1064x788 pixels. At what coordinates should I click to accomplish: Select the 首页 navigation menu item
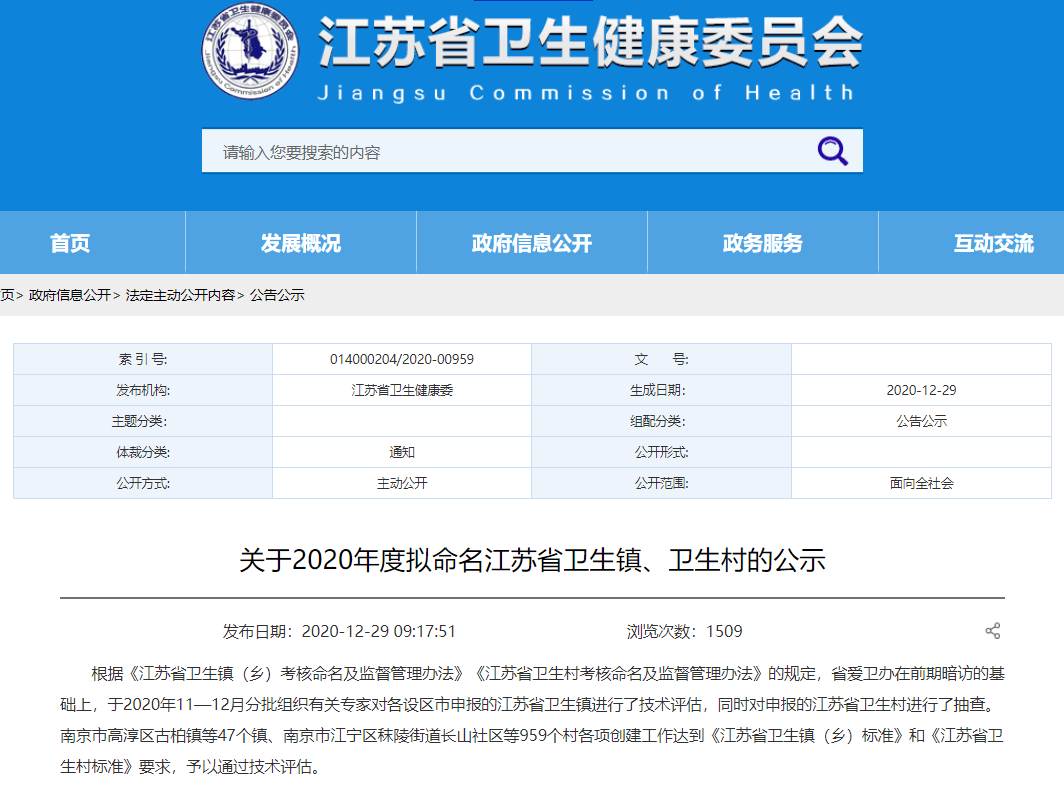coord(71,242)
